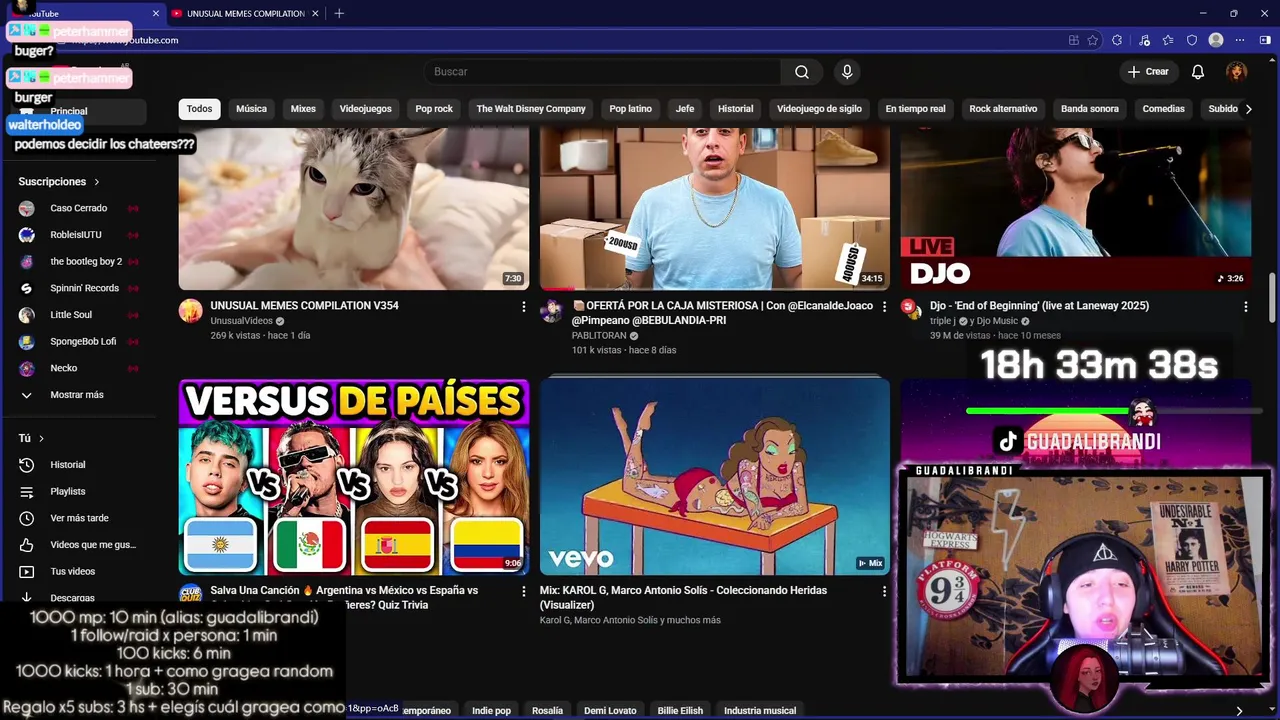
Task: Play the cat memes compilation thumbnail
Action: [x=354, y=208]
